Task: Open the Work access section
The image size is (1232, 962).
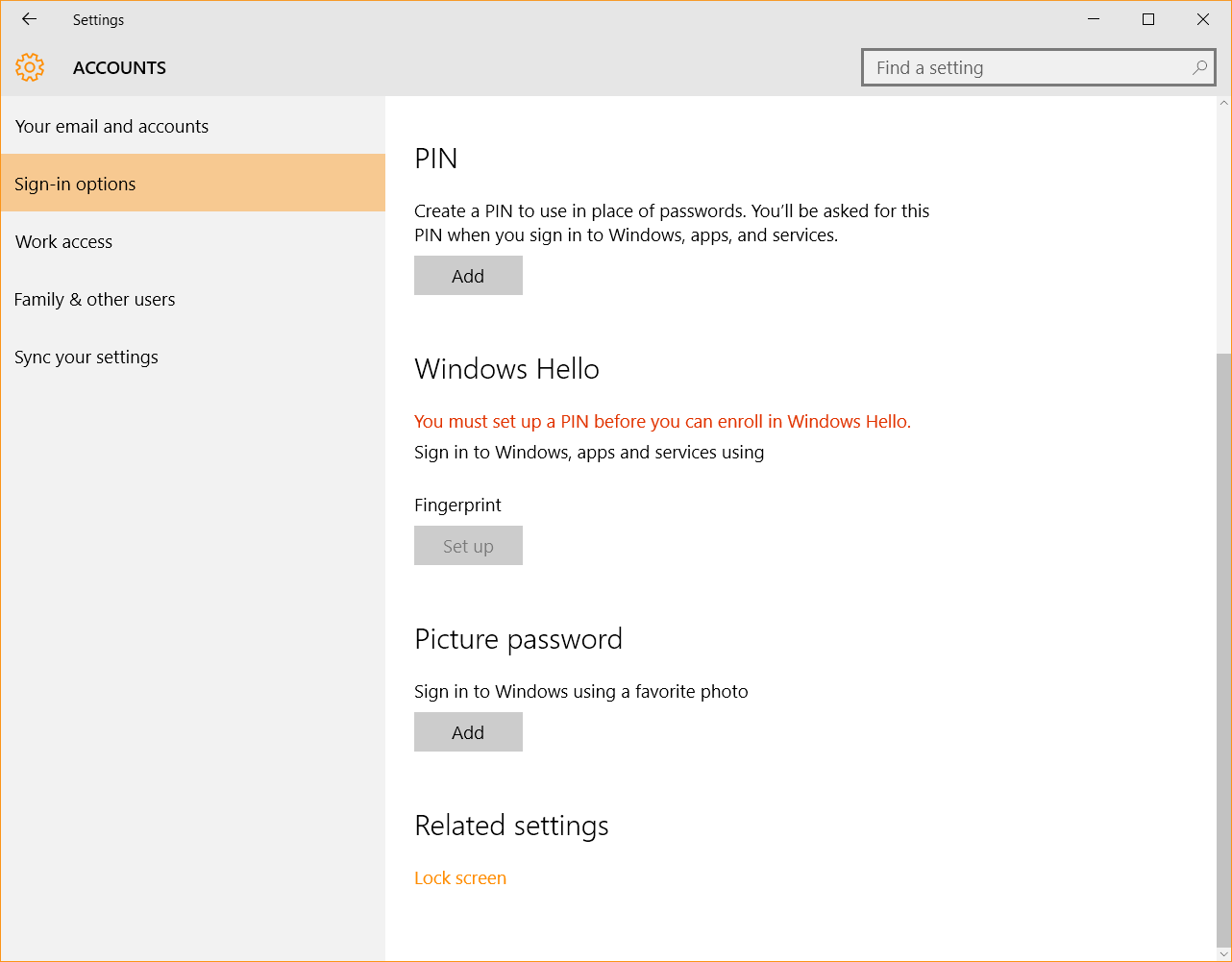Action: pos(192,241)
